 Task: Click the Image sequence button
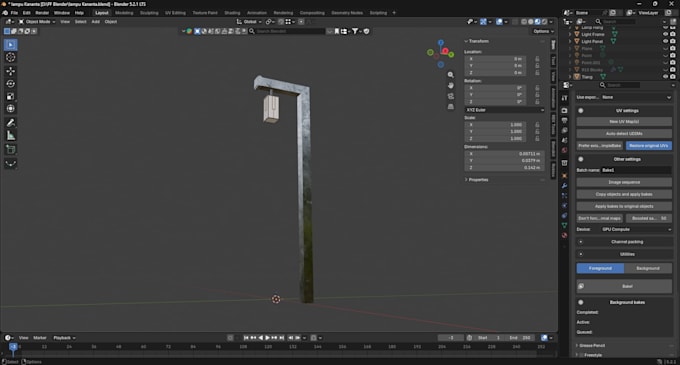(624, 182)
